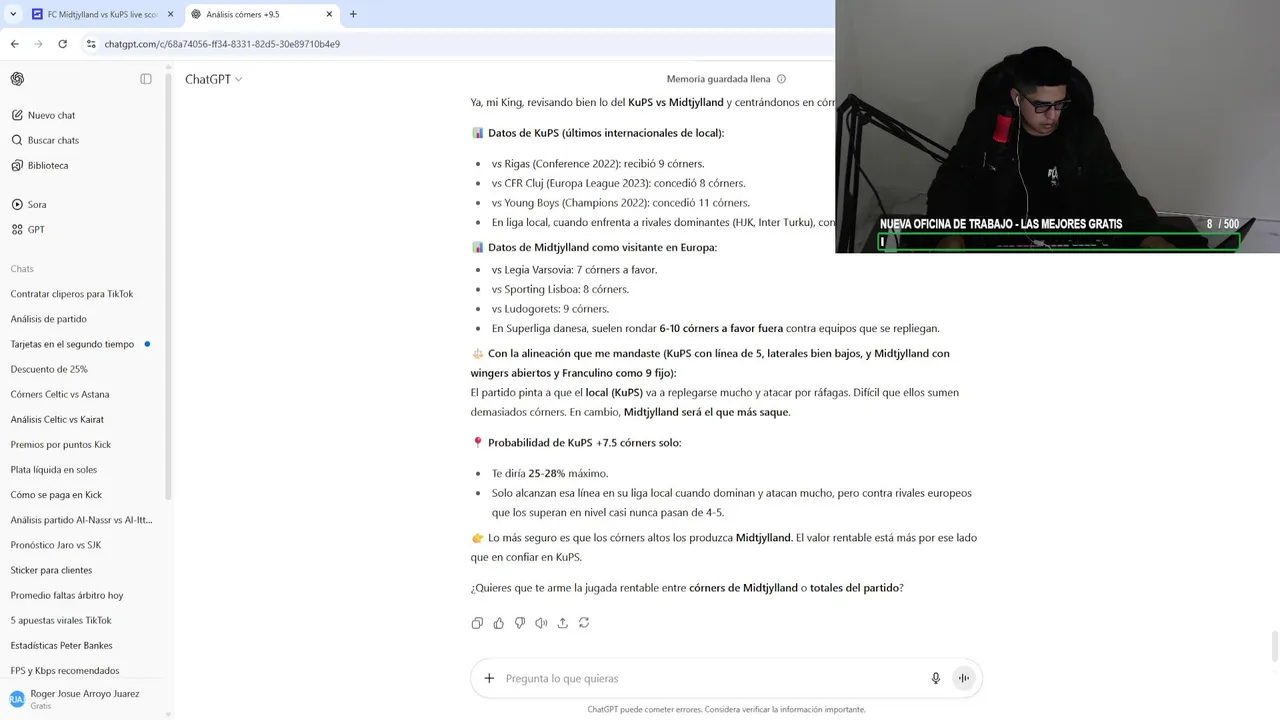Click the main page vertical scrollbar
This screenshot has height=720, width=1280.
tap(1274, 646)
